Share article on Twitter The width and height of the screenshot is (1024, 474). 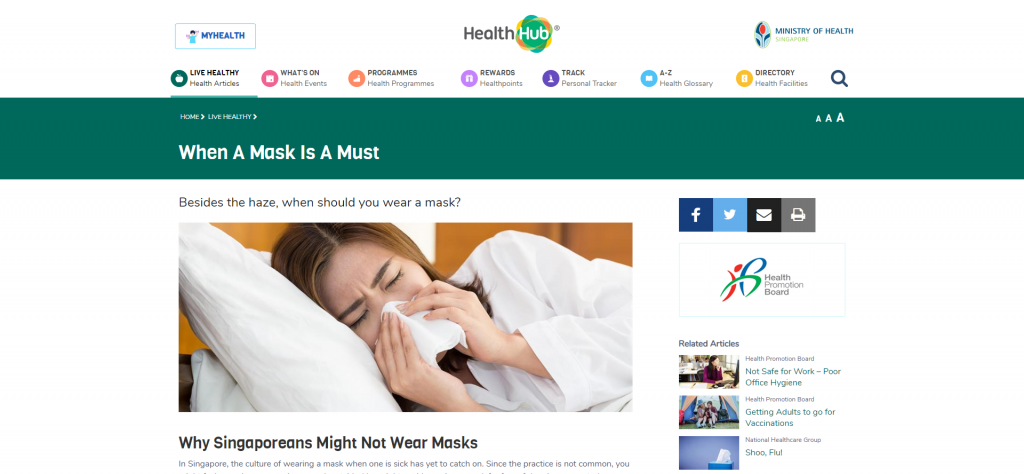(730, 215)
